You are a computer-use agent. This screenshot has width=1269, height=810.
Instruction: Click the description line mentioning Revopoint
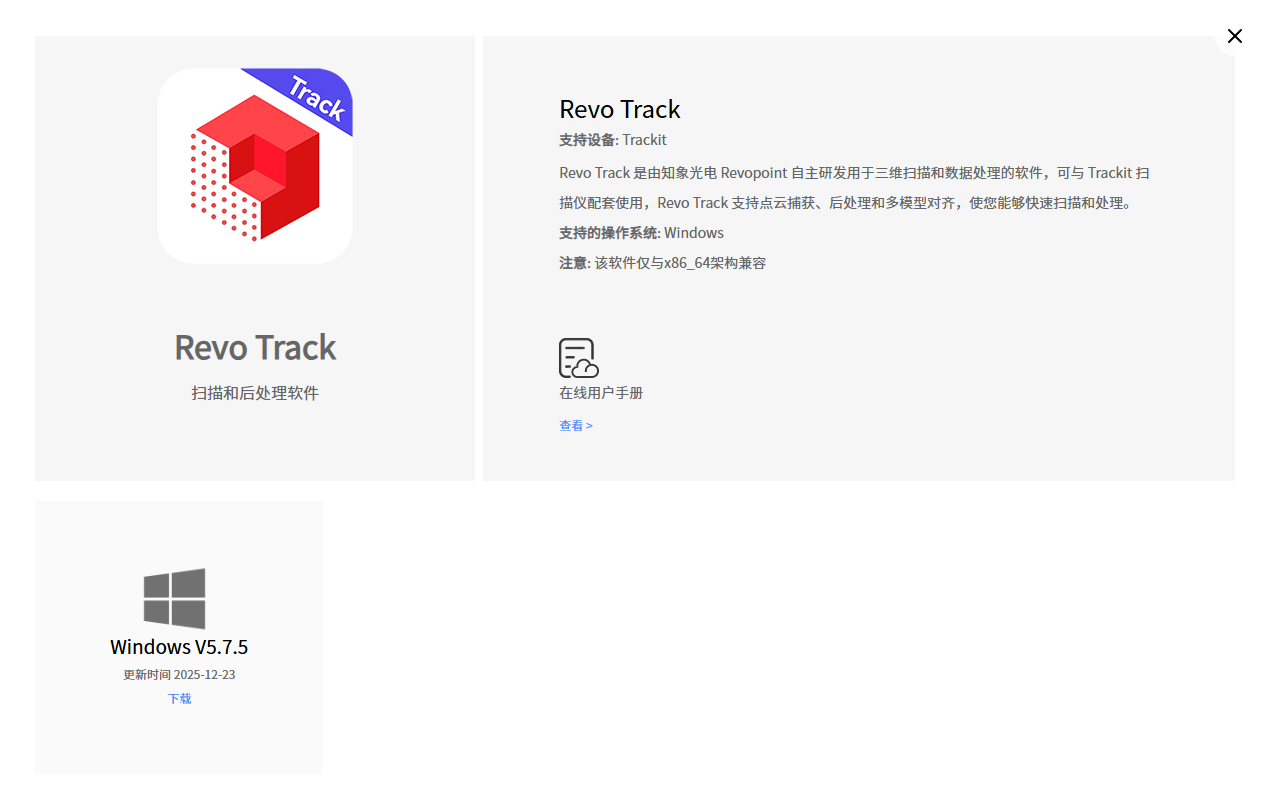point(854,173)
